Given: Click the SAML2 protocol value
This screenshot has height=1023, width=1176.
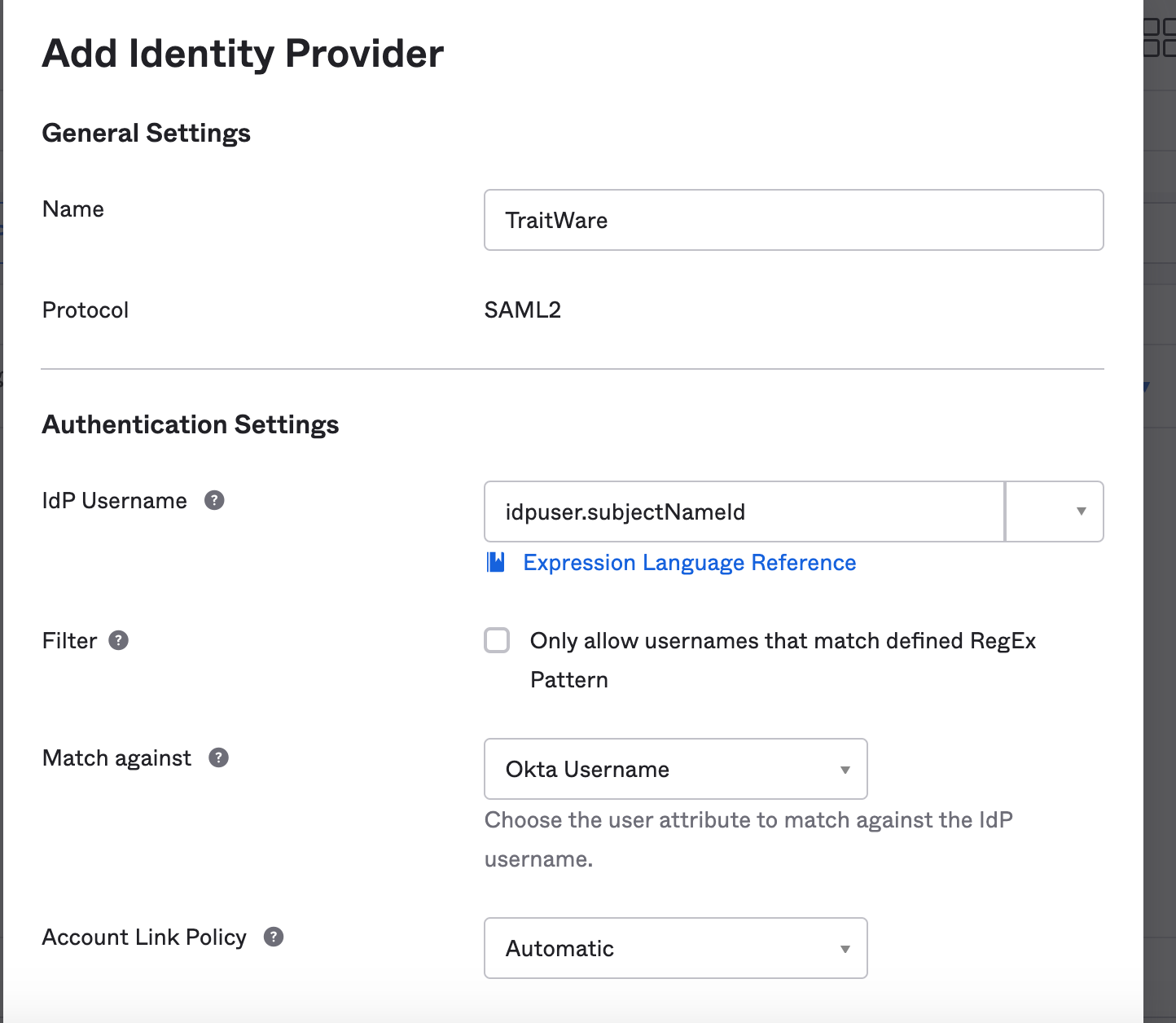Looking at the screenshot, I should tap(523, 310).
